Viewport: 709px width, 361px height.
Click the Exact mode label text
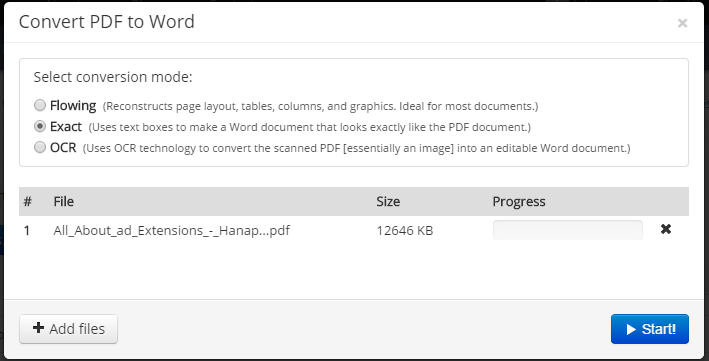[x=66, y=127]
